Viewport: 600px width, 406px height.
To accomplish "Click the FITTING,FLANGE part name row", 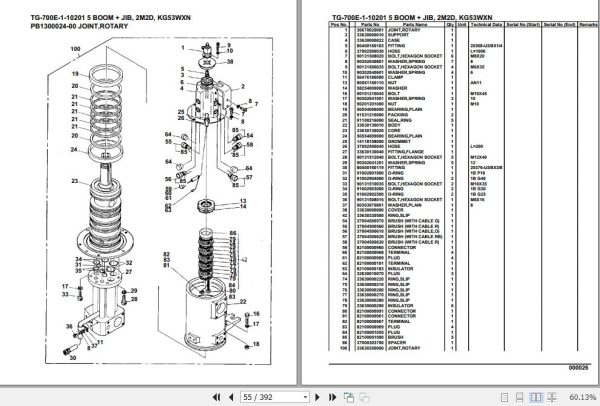I will (x=406, y=152).
